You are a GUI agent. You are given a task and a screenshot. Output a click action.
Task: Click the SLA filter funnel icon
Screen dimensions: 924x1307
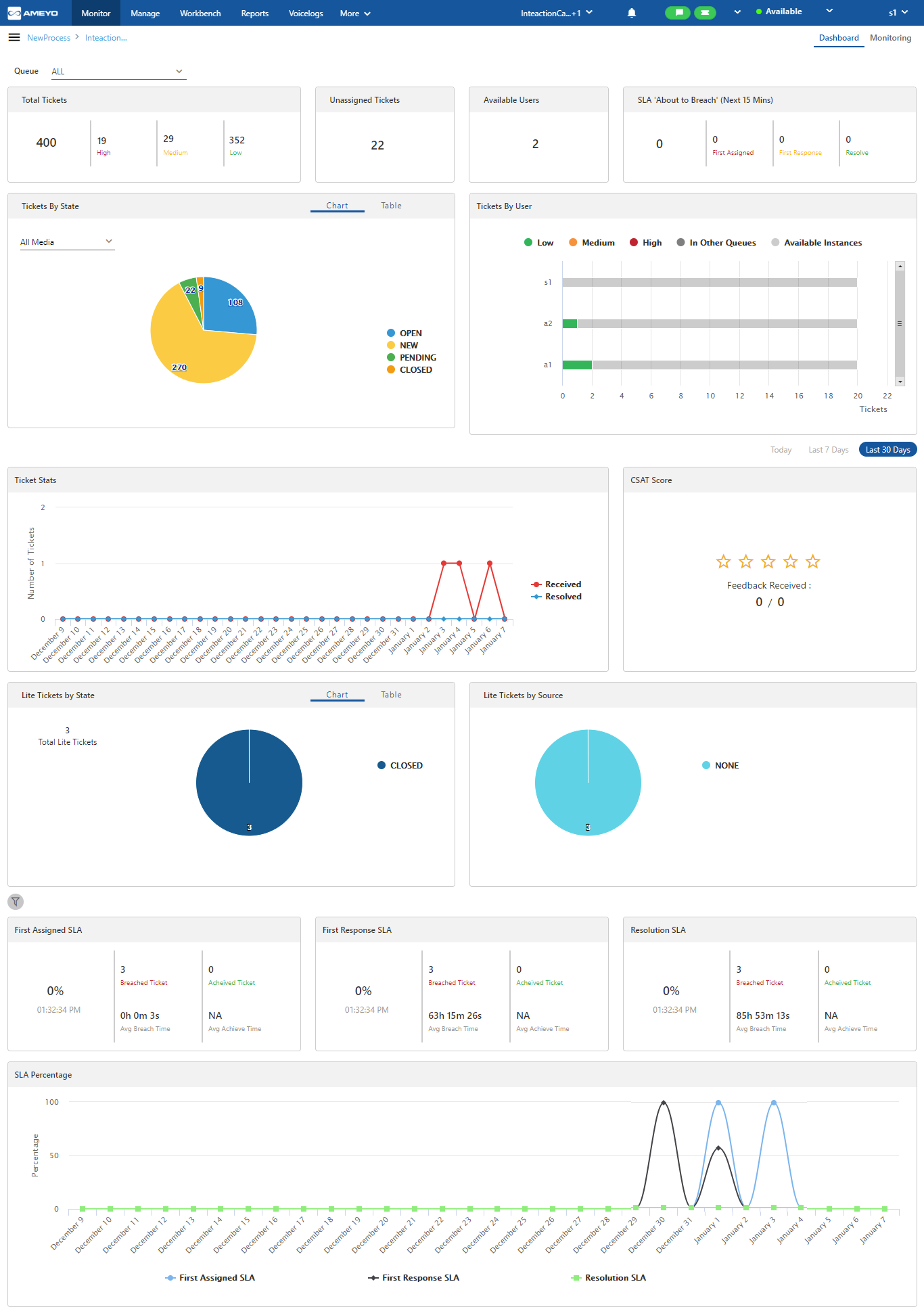tap(16, 902)
